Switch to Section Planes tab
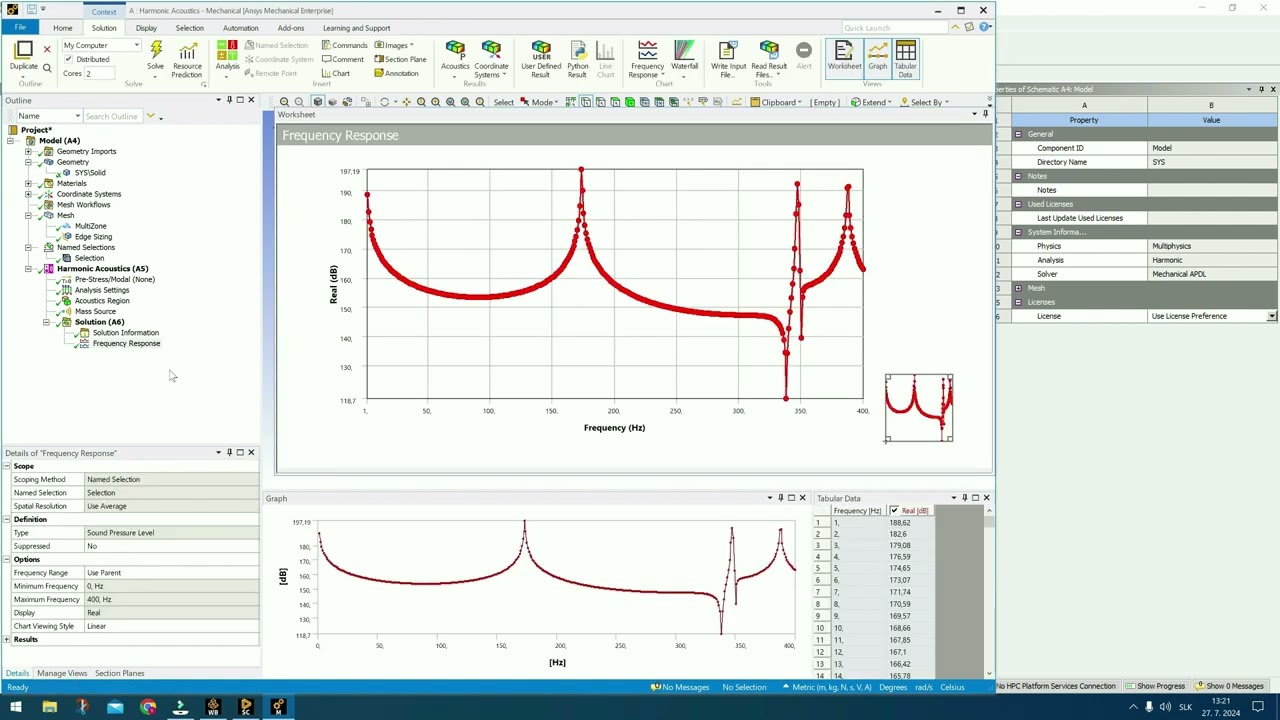 [x=119, y=673]
